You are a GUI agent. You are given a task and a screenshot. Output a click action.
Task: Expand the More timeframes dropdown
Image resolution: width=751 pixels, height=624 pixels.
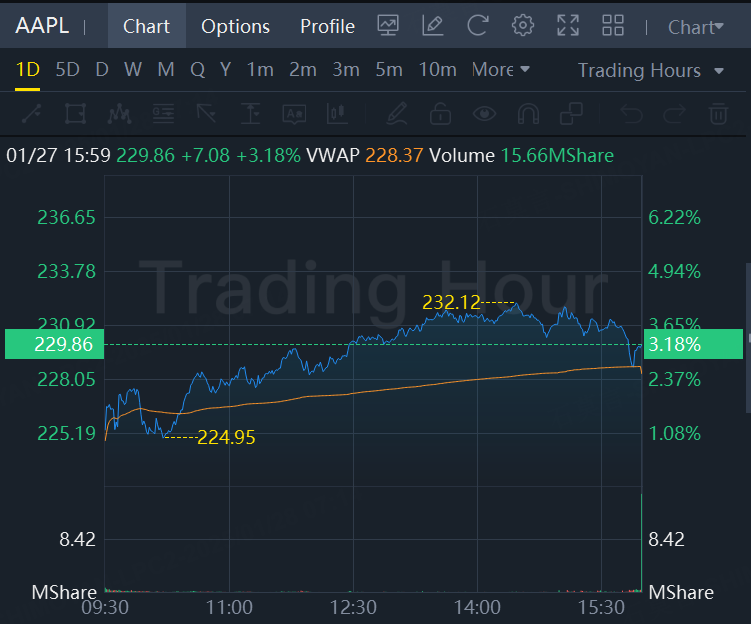point(501,70)
